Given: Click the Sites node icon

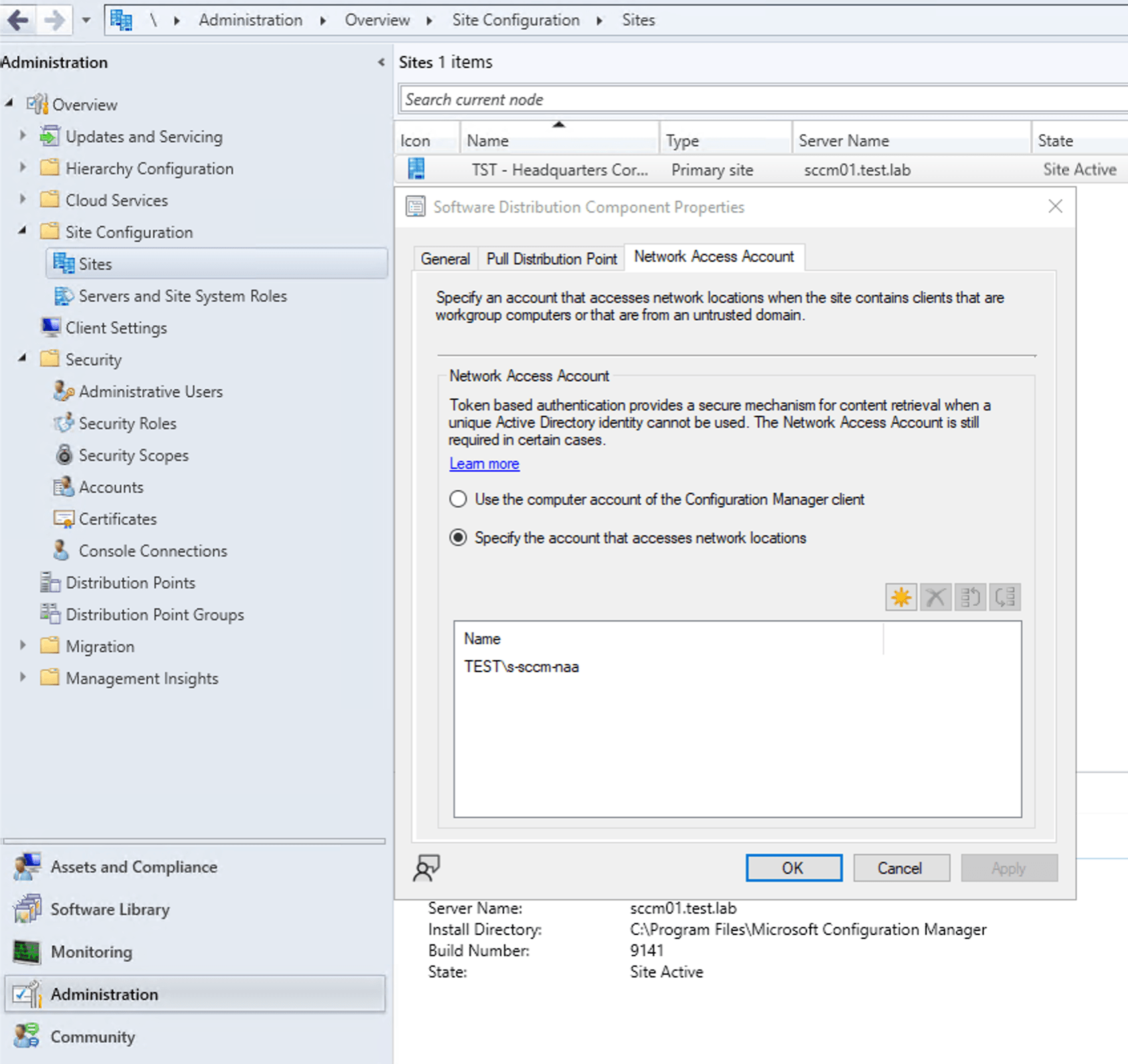Looking at the screenshot, I should pos(64,263).
